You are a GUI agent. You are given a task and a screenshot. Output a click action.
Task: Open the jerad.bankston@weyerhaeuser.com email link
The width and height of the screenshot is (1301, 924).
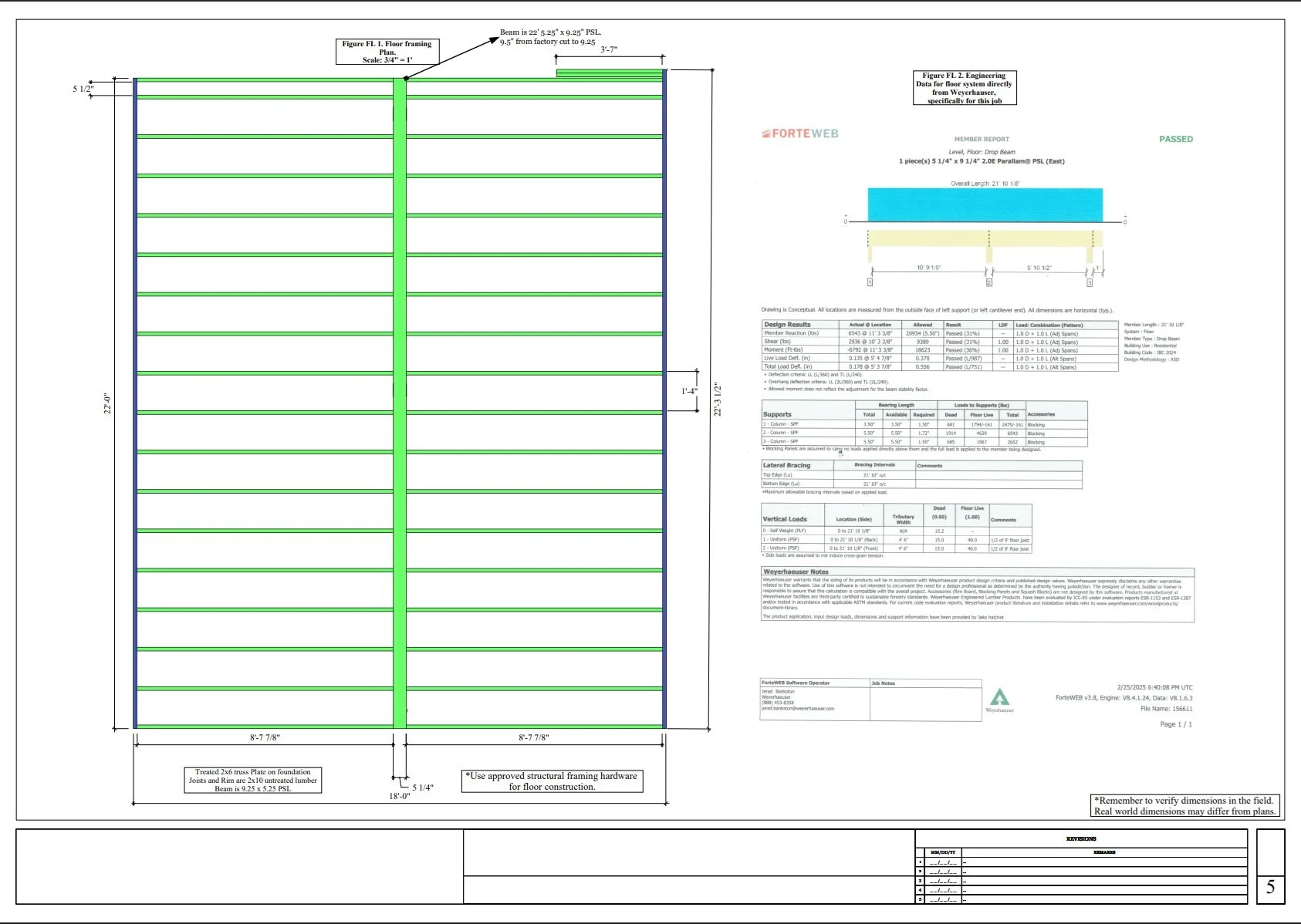click(798, 708)
